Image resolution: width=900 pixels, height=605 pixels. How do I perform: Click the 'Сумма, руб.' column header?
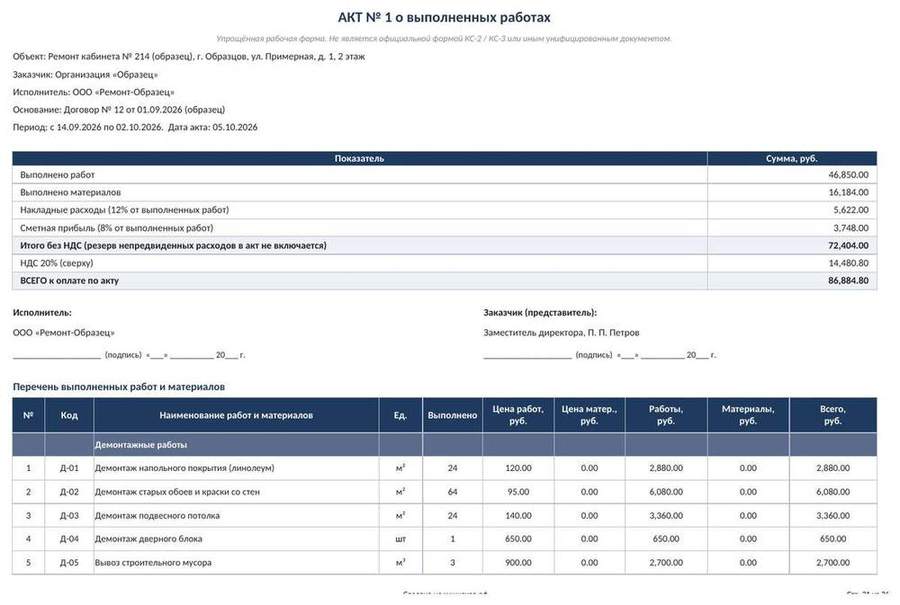click(x=792, y=158)
